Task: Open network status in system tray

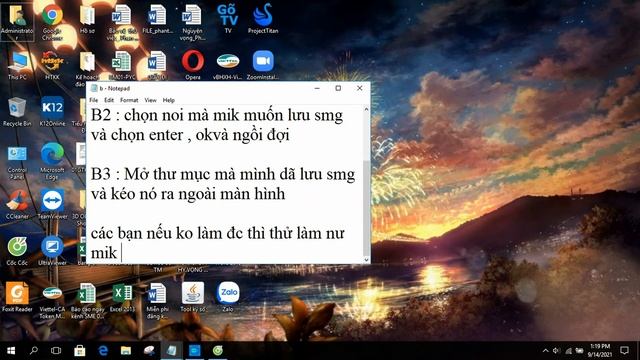Action: [568, 351]
